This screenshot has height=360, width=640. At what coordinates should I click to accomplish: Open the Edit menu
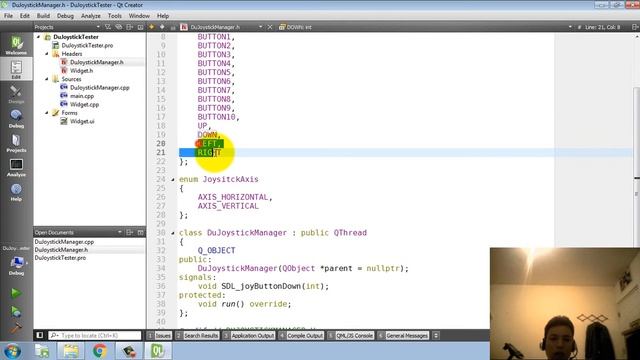[24, 16]
